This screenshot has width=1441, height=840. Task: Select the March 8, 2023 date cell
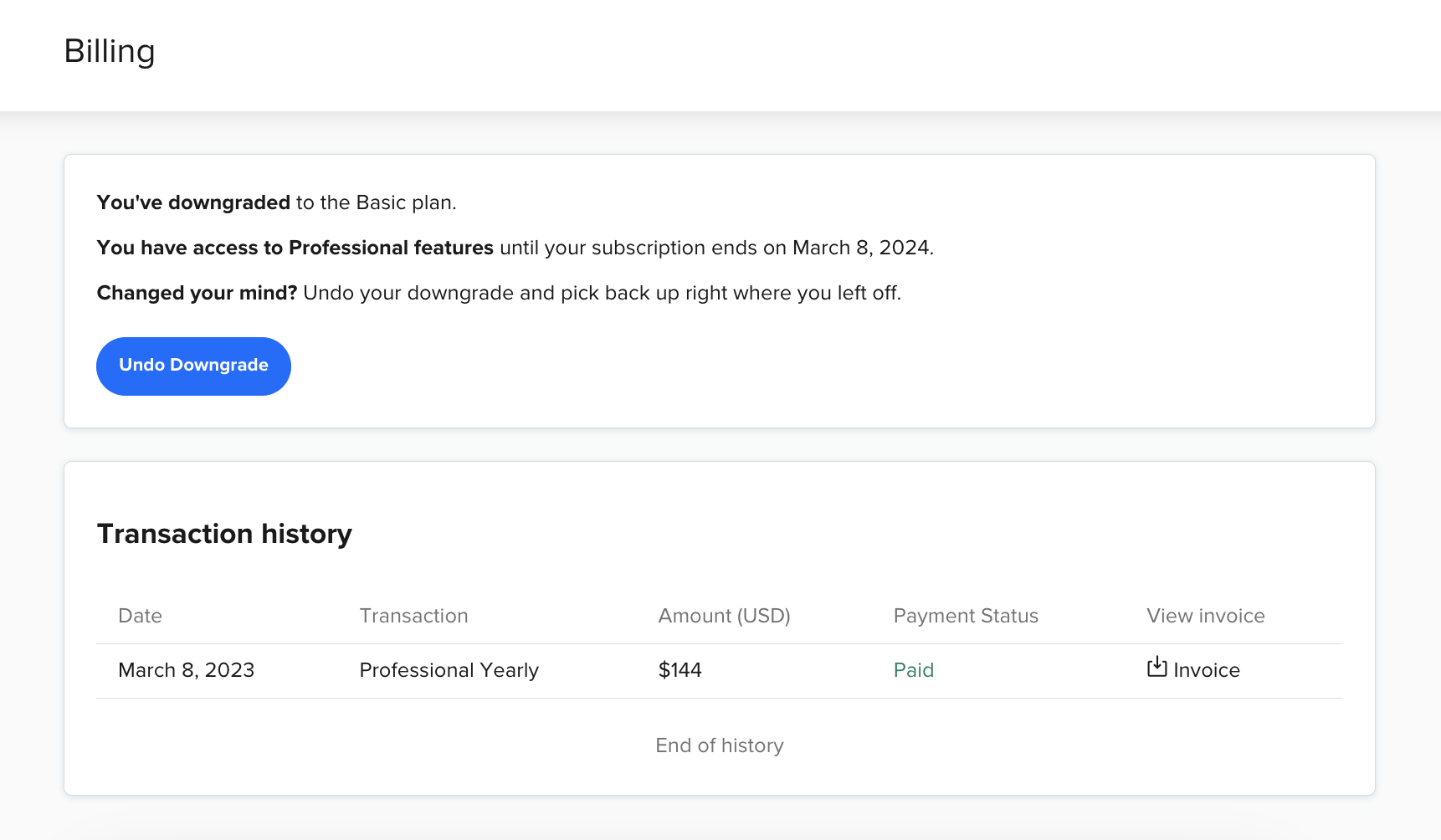pos(186,670)
